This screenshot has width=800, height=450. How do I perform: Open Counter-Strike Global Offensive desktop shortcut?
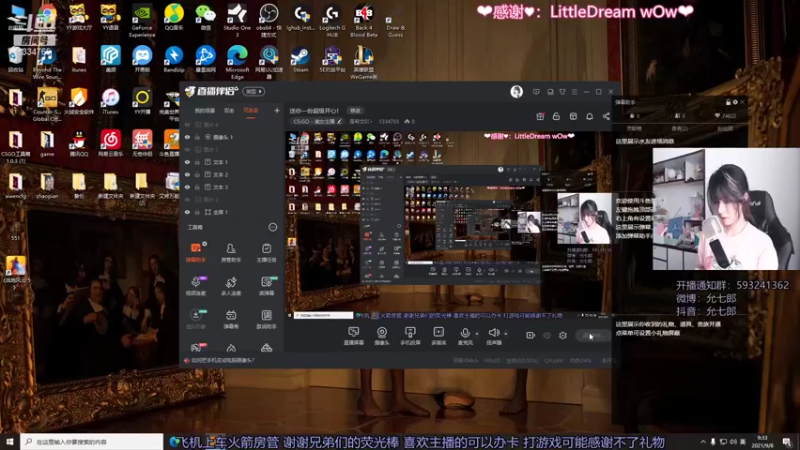tap(47, 104)
